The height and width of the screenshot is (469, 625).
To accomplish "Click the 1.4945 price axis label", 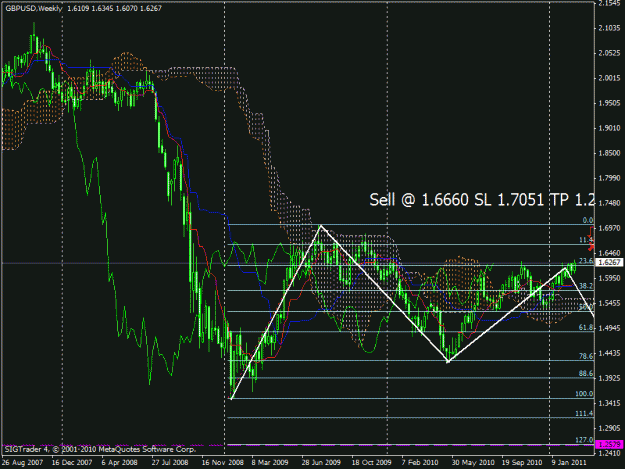I will 609,328.
